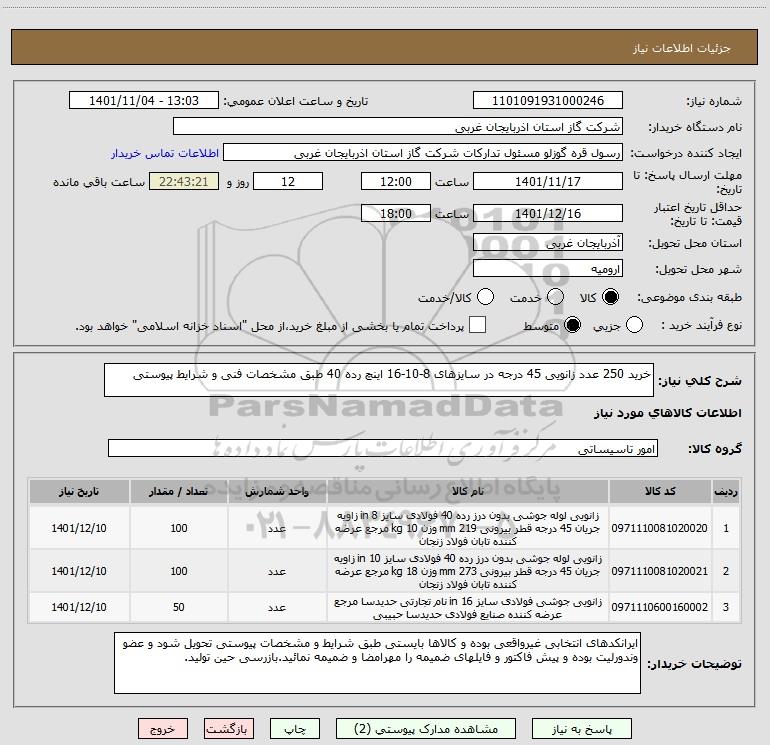Click the buyer organization name field
The height and width of the screenshot is (745, 770).
coord(398,127)
